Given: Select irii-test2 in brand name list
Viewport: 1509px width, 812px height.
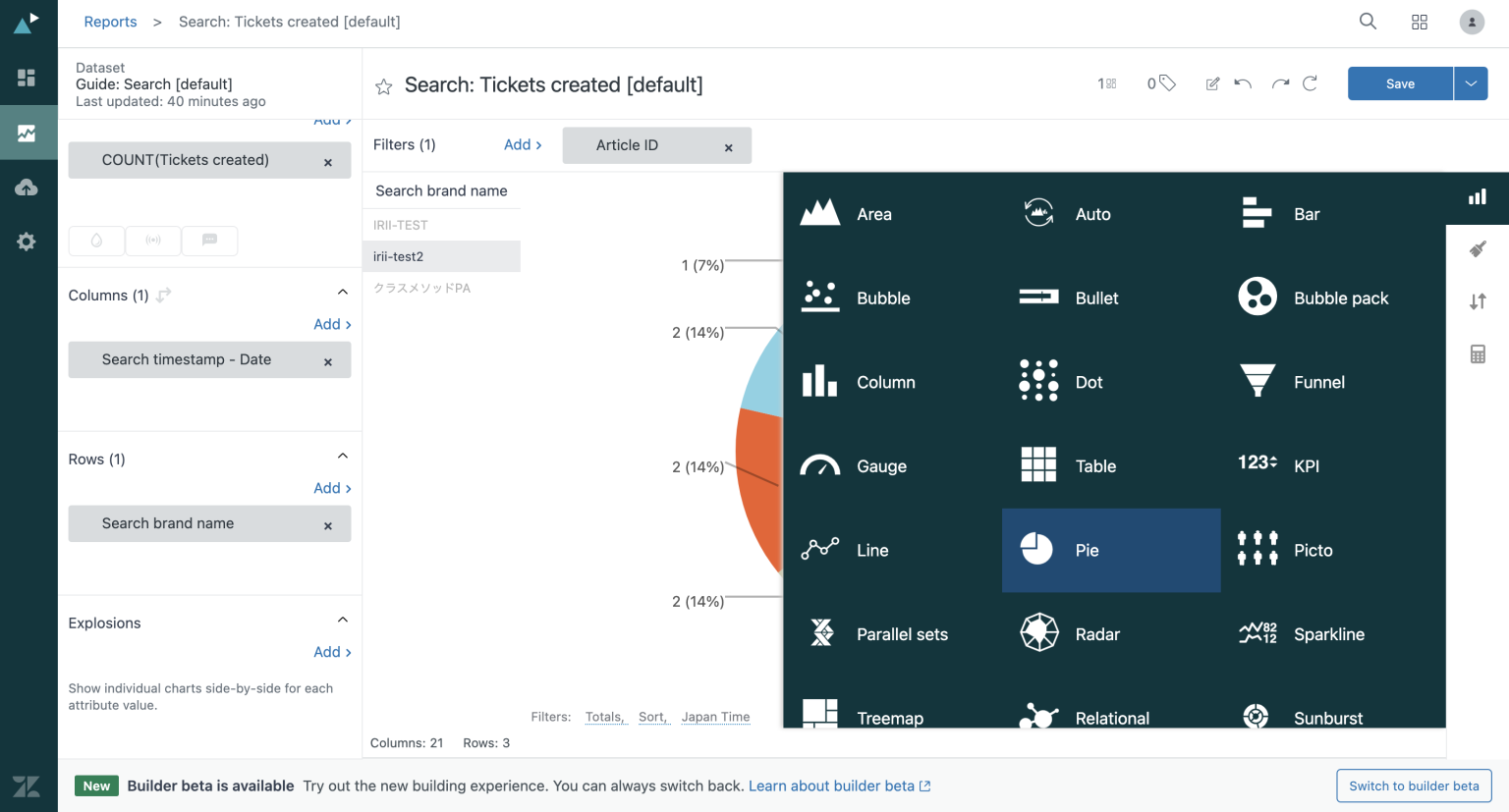Looking at the screenshot, I should 441,256.
